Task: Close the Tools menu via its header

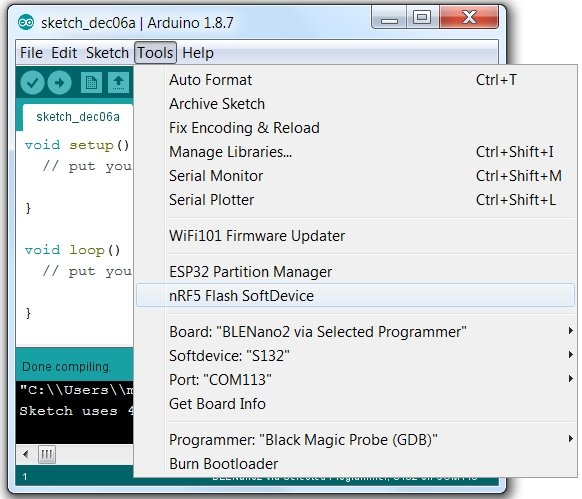Action: pyautogui.click(x=155, y=53)
